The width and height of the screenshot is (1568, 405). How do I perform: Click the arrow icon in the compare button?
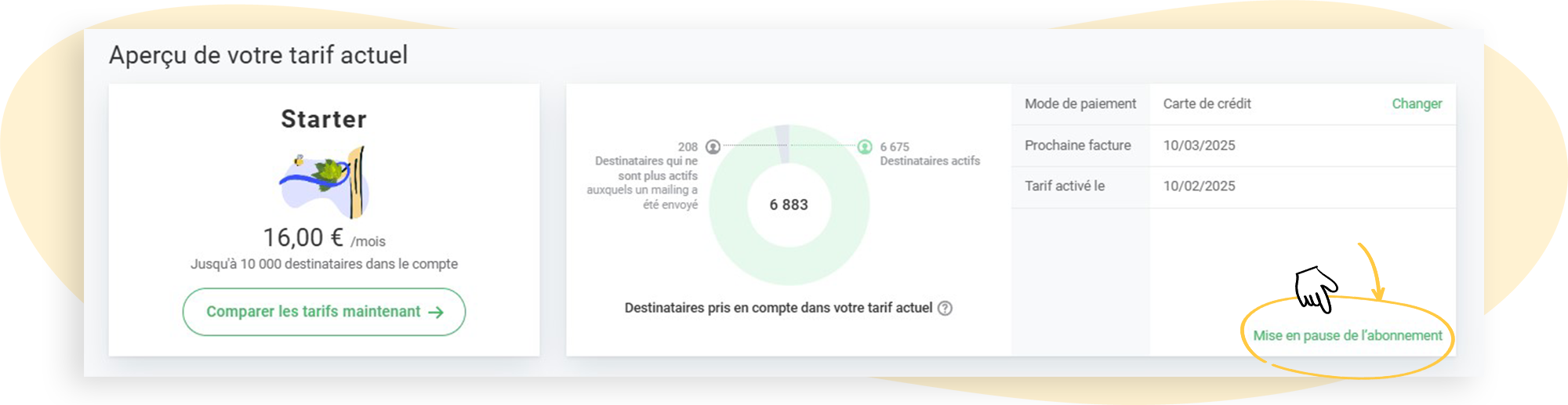tap(436, 312)
